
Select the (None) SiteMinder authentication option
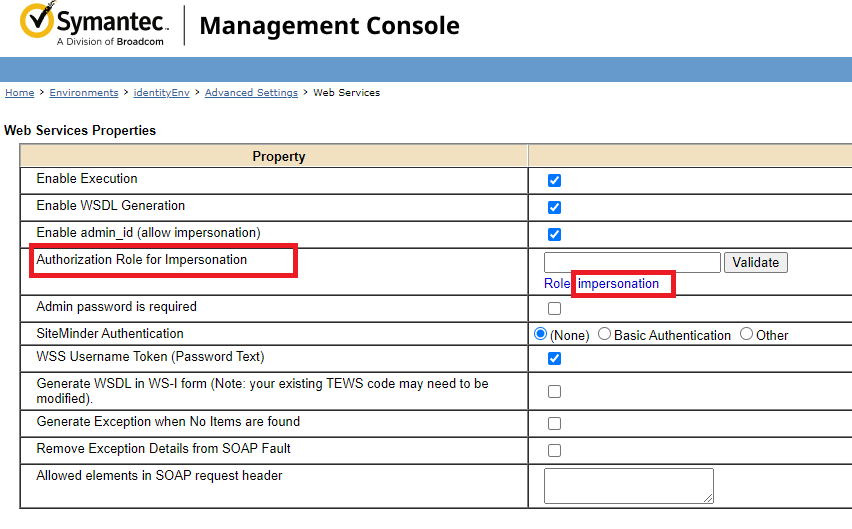[542, 334]
